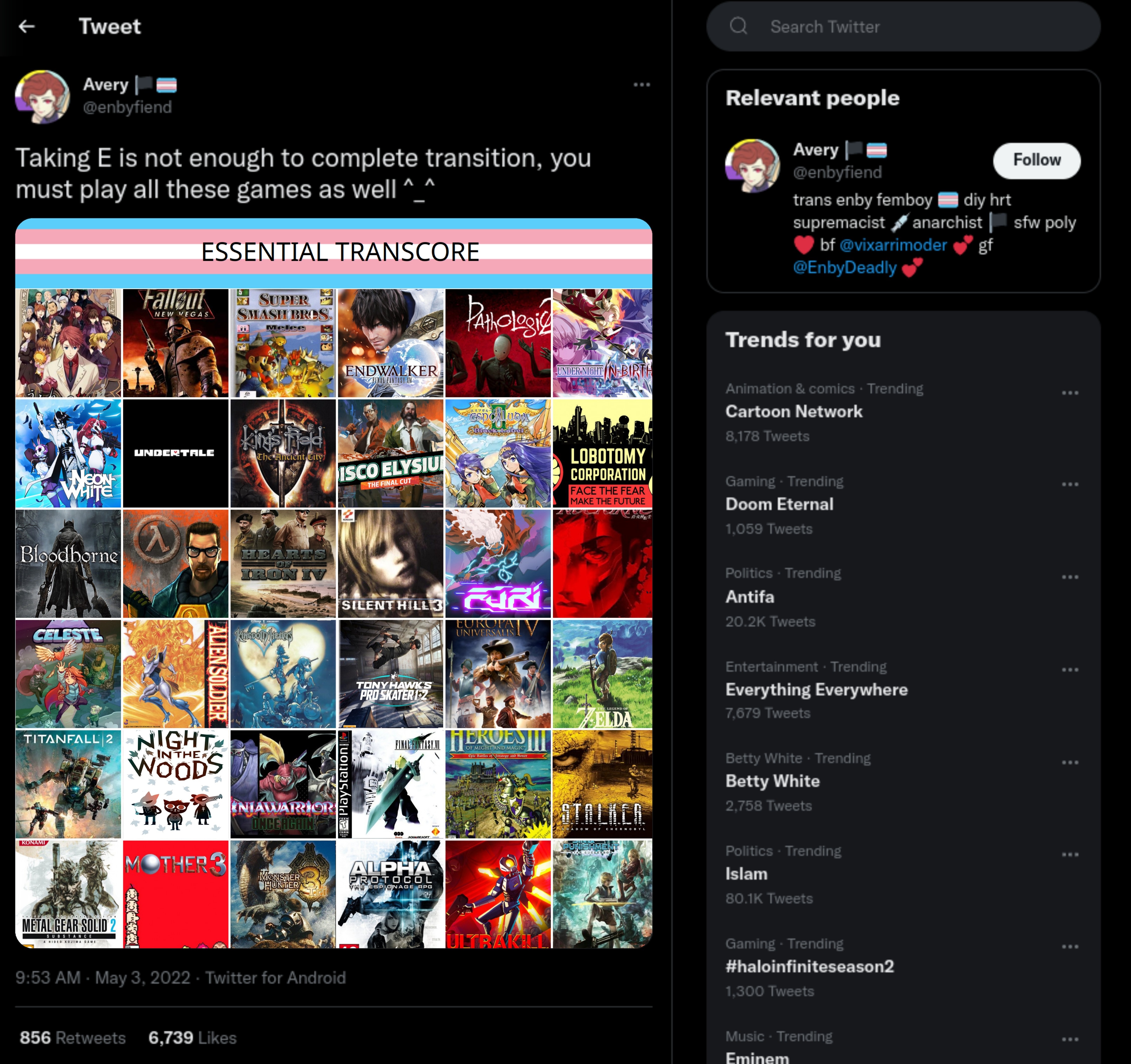Click the Pathologic cover art
Viewport: 1131px width, 1064px height.
[498, 343]
